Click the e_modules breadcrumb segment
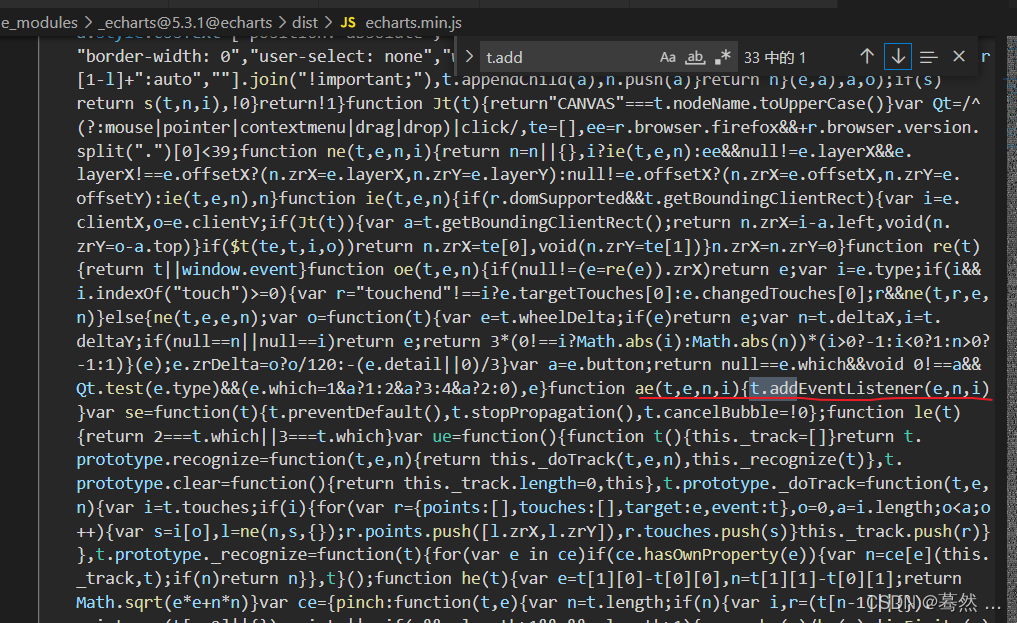The image size is (1017, 623). [39, 23]
